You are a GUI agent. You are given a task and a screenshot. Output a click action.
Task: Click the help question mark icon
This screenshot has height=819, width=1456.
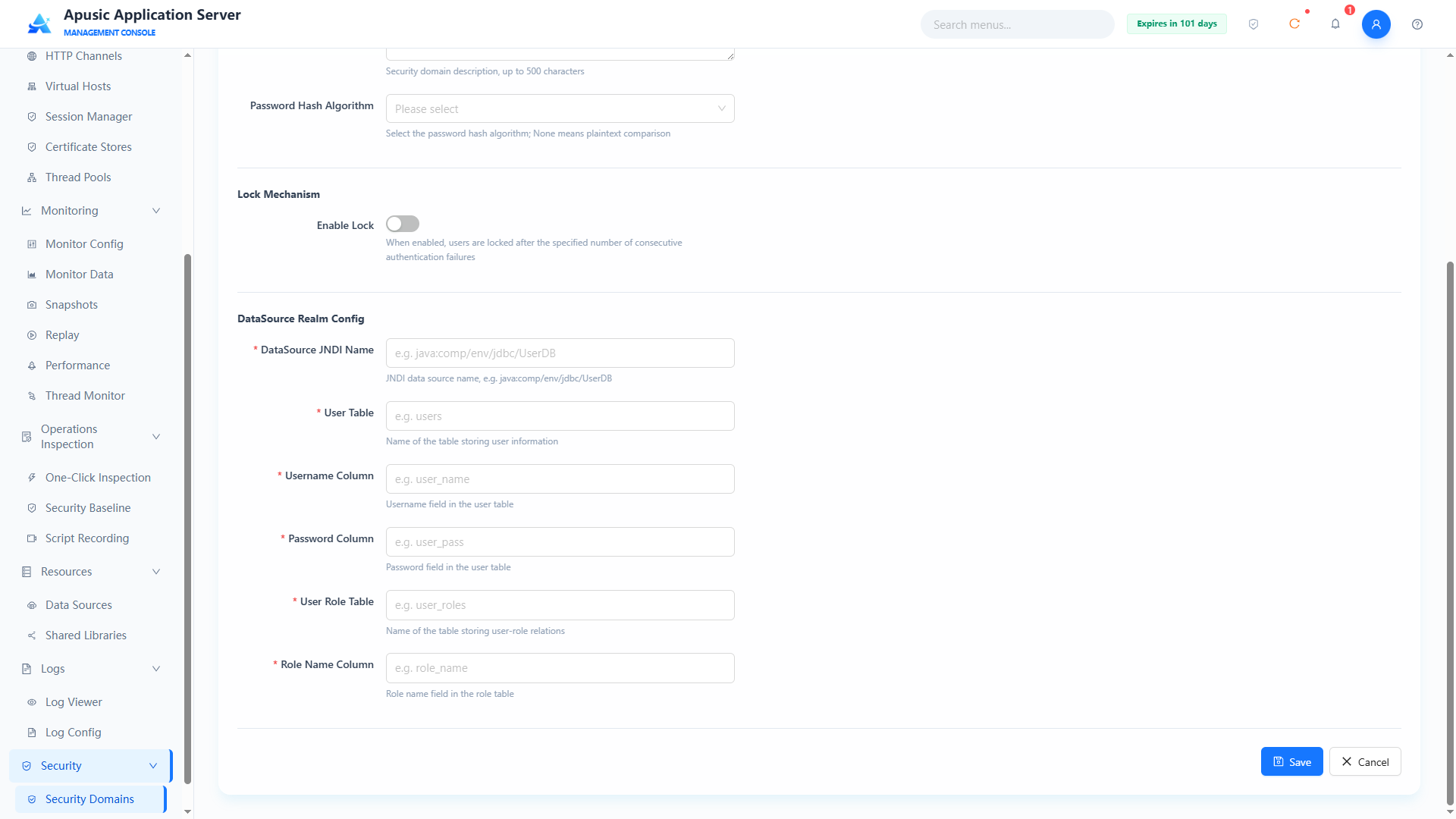coord(1417,24)
